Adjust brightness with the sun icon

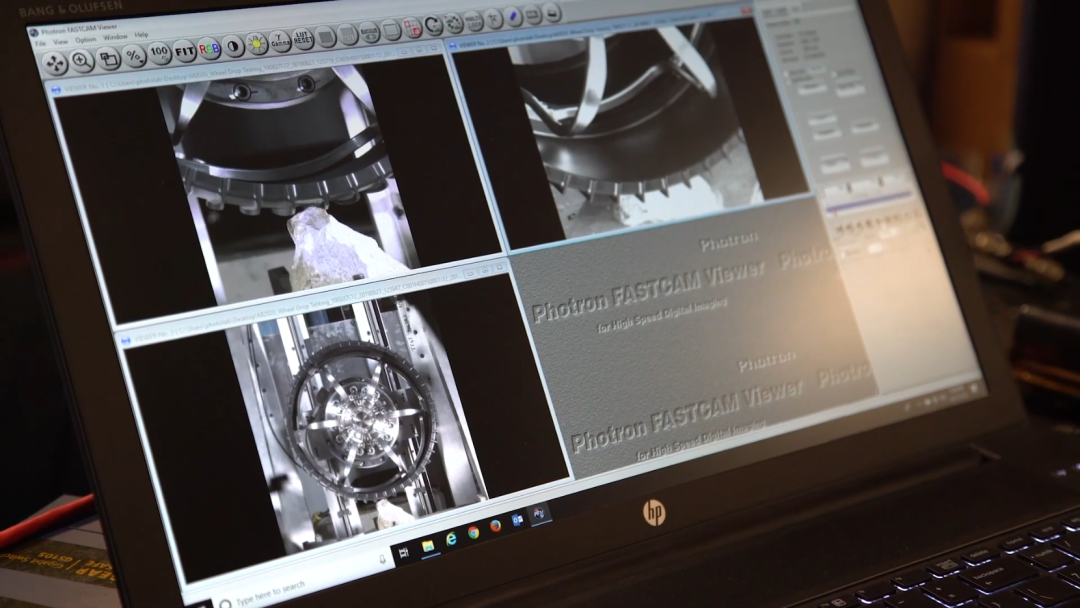click(x=256, y=43)
